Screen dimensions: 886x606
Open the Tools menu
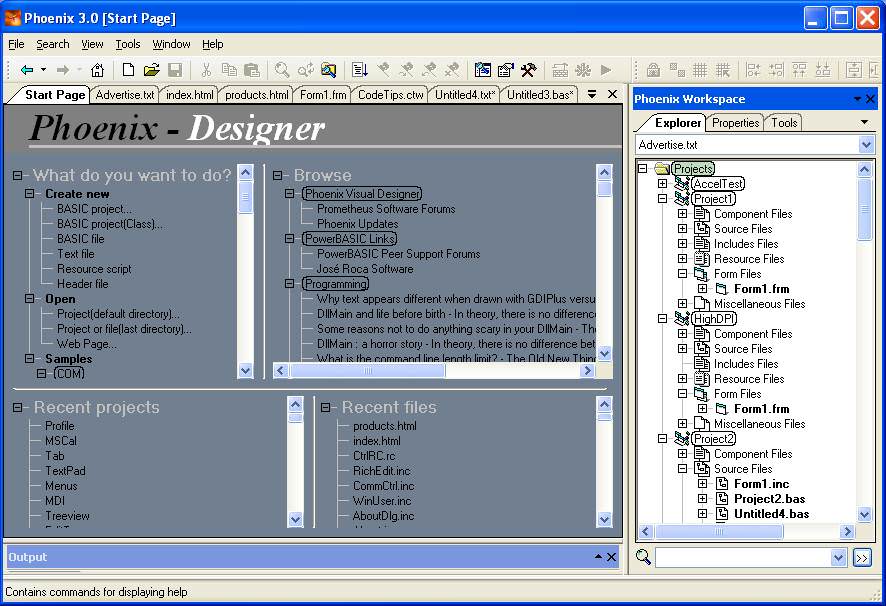(128, 44)
